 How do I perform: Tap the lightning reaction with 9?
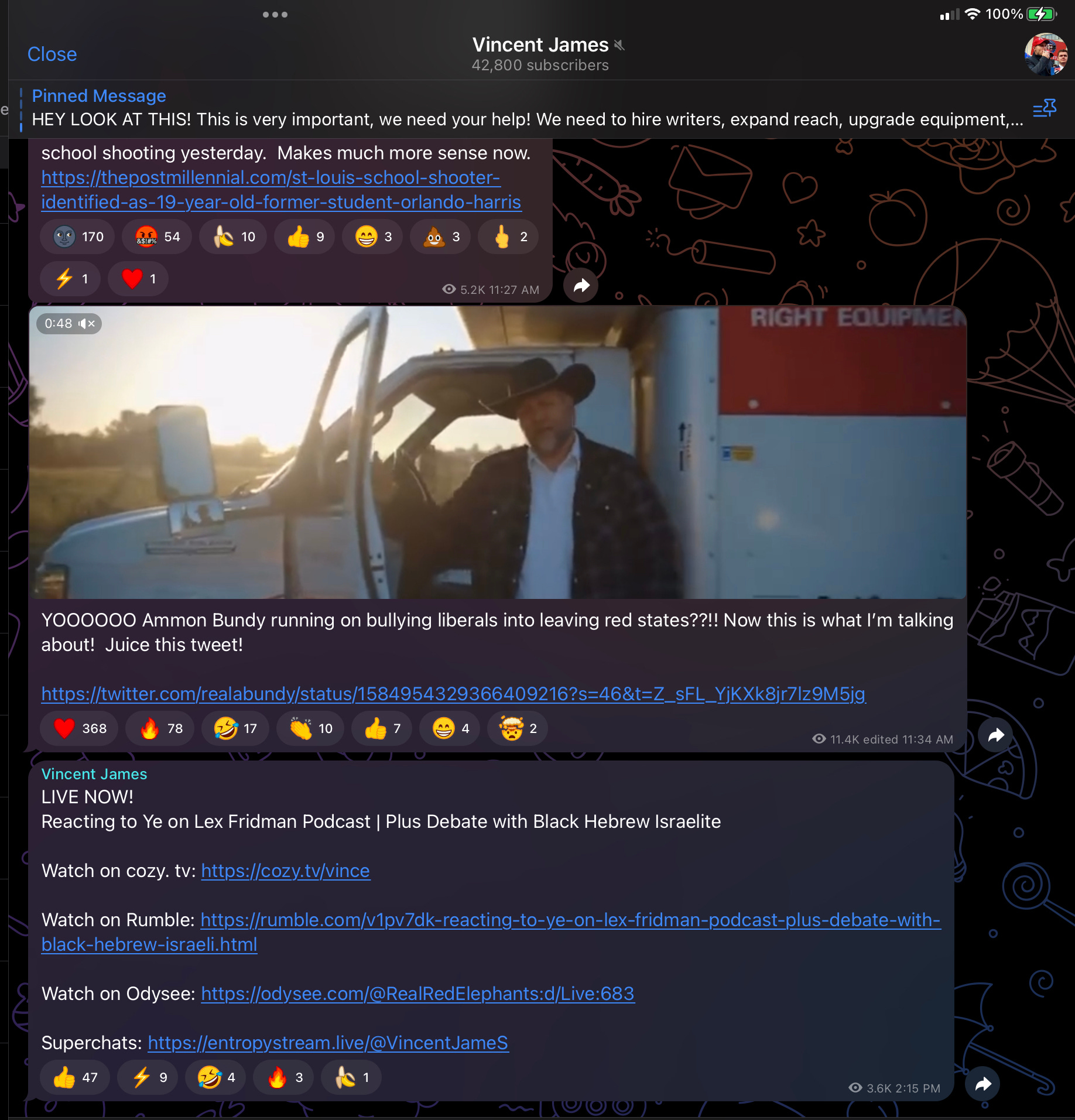(148, 1077)
